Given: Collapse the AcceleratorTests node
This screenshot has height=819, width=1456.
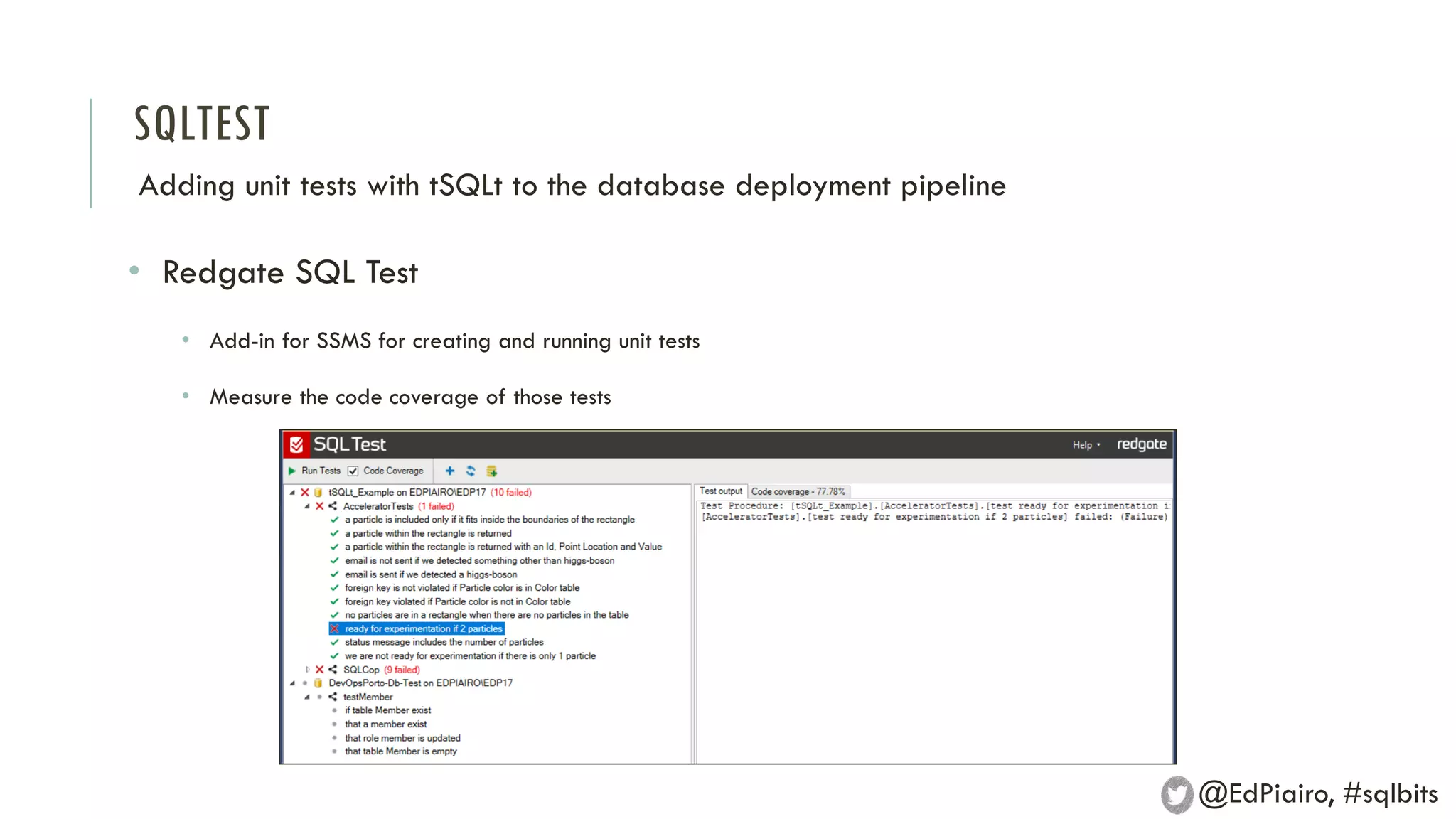Looking at the screenshot, I should (x=306, y=506).
